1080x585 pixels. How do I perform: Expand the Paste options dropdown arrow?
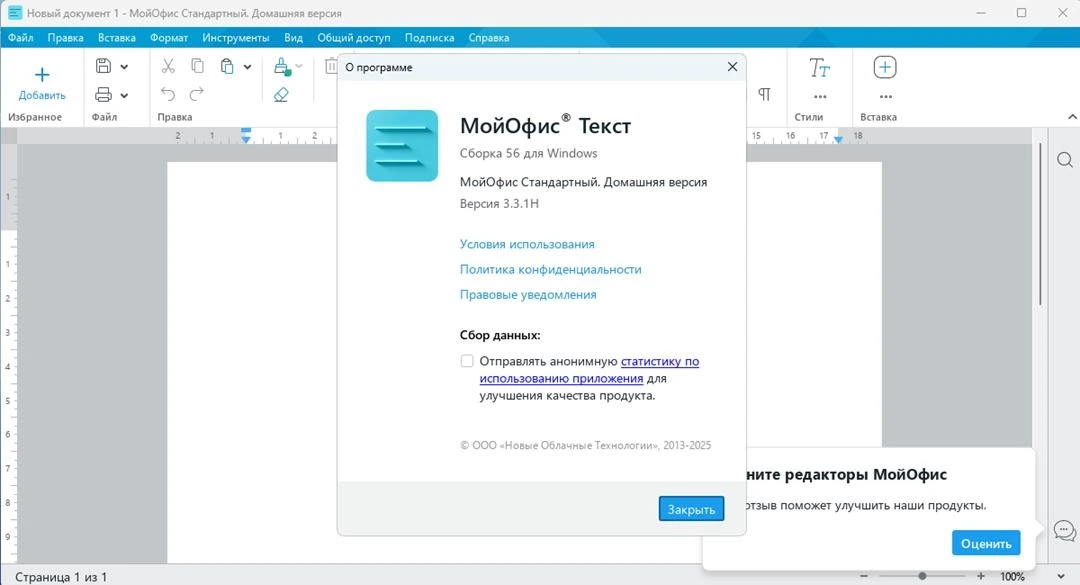(247, 67)
